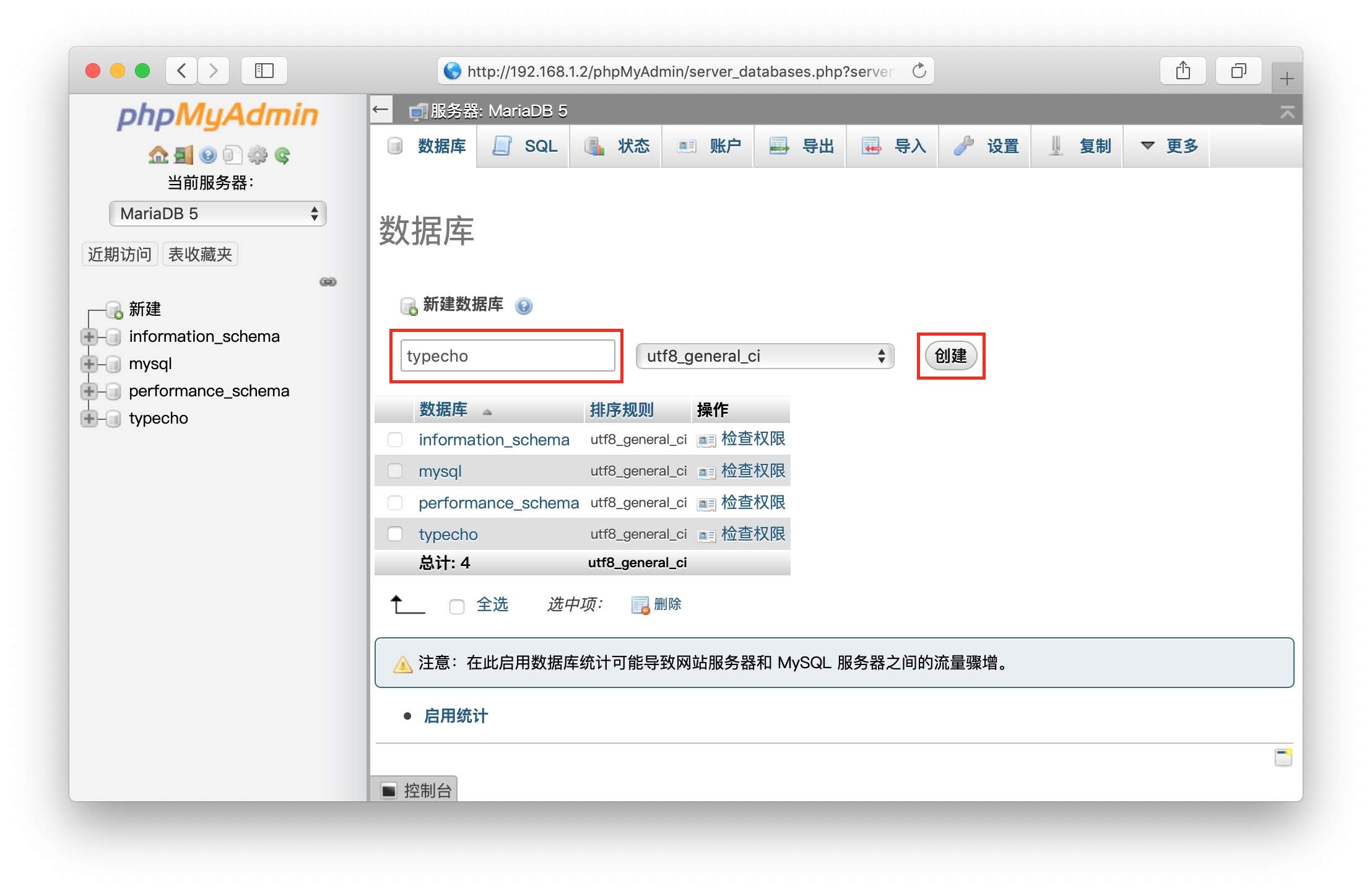Click the help icon beside 新建数据库

[524, 306]
